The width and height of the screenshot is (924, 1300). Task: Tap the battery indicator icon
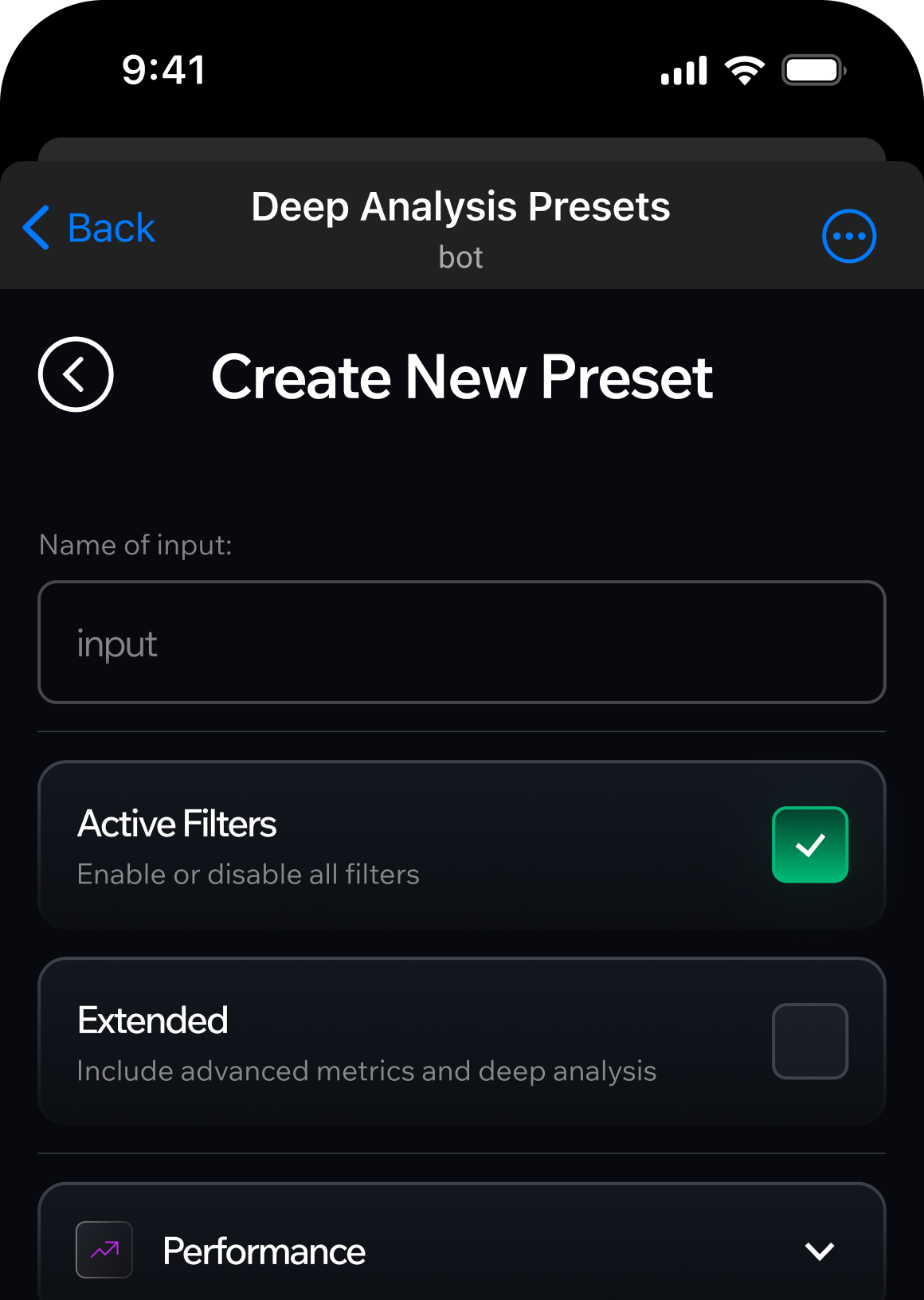(x=813, y=70)
